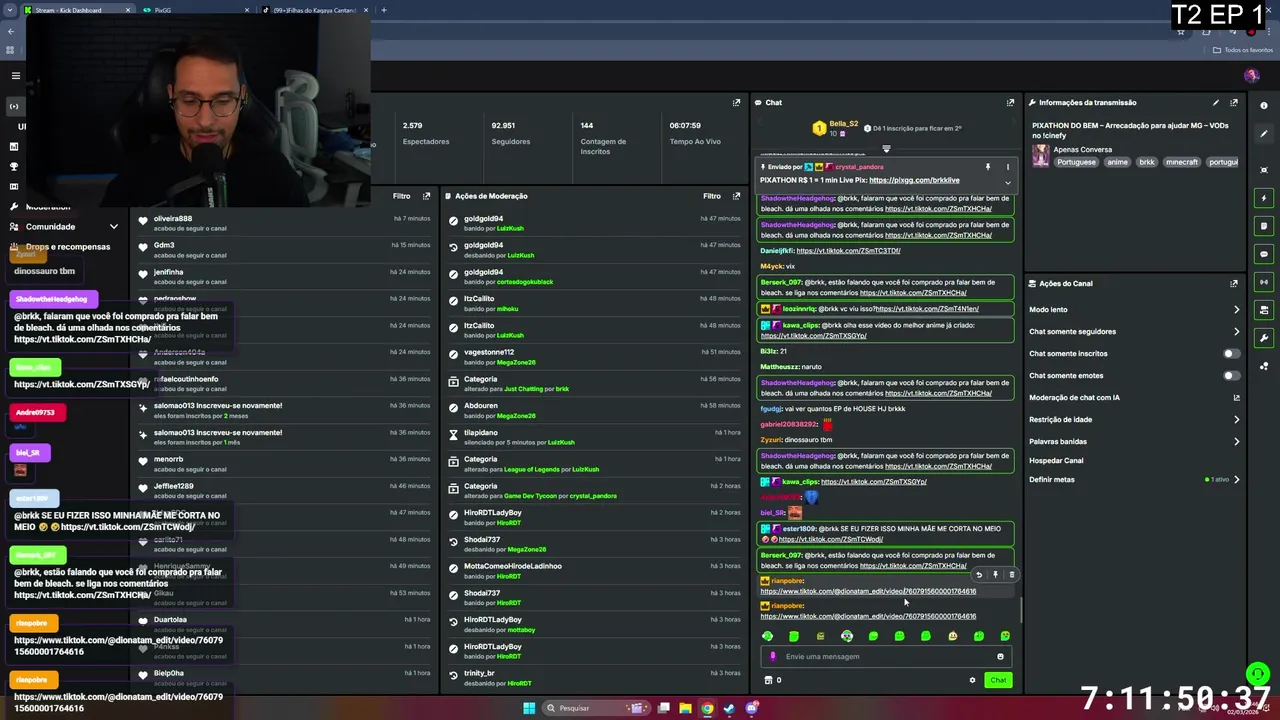Click the Apenas Conversa category thumbnail

point(1041,156)
